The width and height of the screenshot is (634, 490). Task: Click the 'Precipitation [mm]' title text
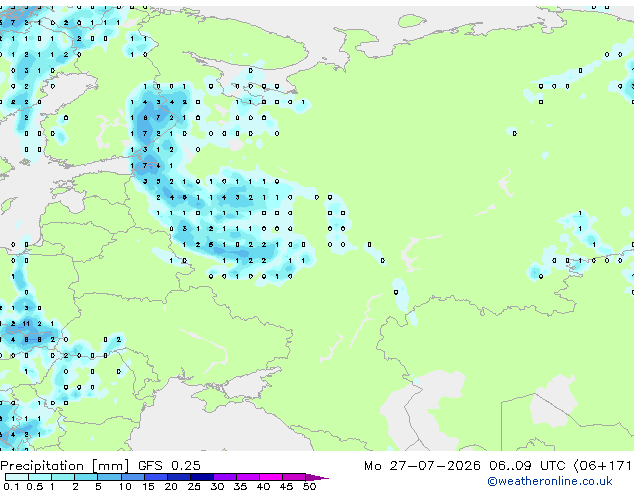(65, 466)
